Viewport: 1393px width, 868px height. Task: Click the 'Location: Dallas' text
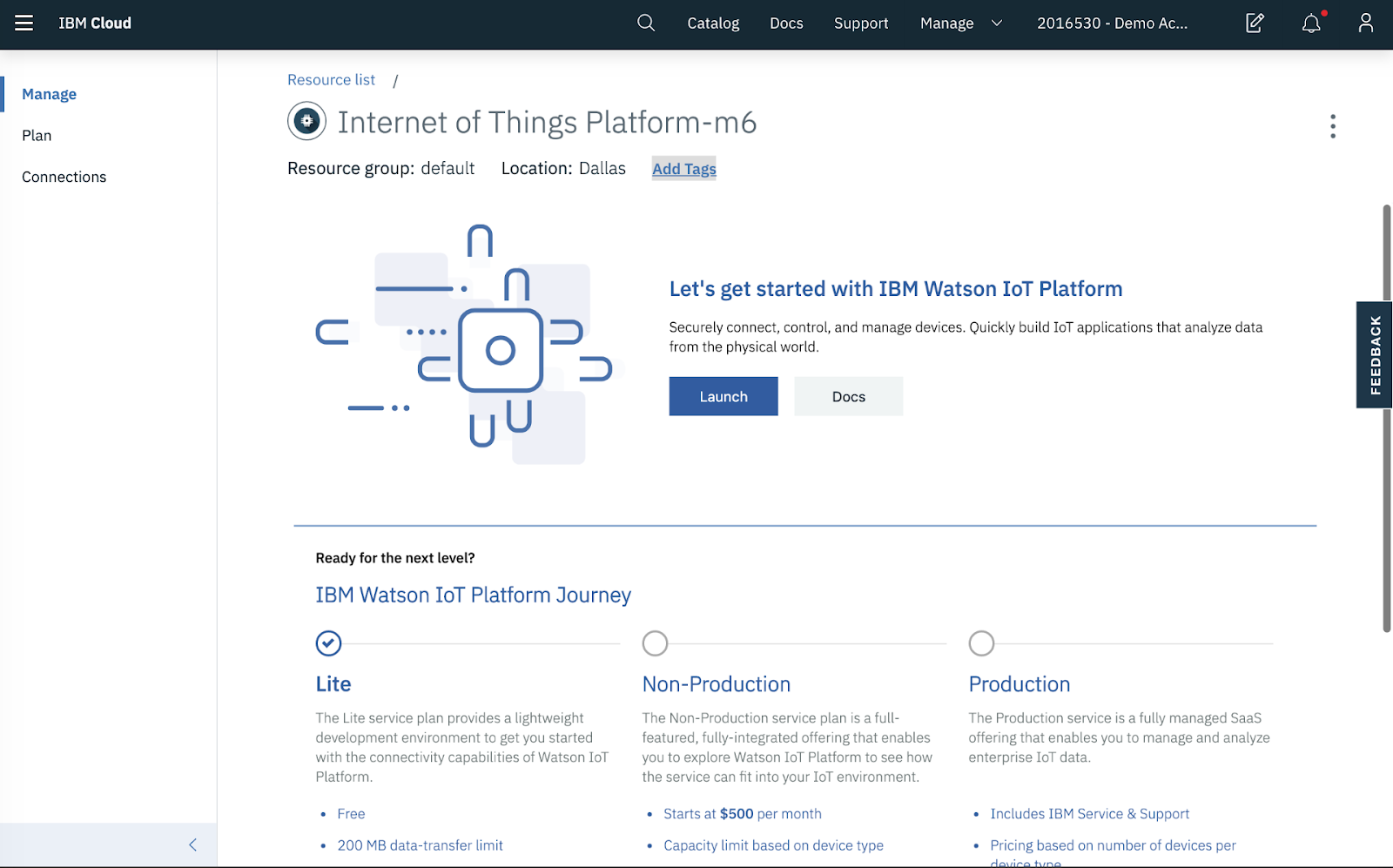pos(563,169)
